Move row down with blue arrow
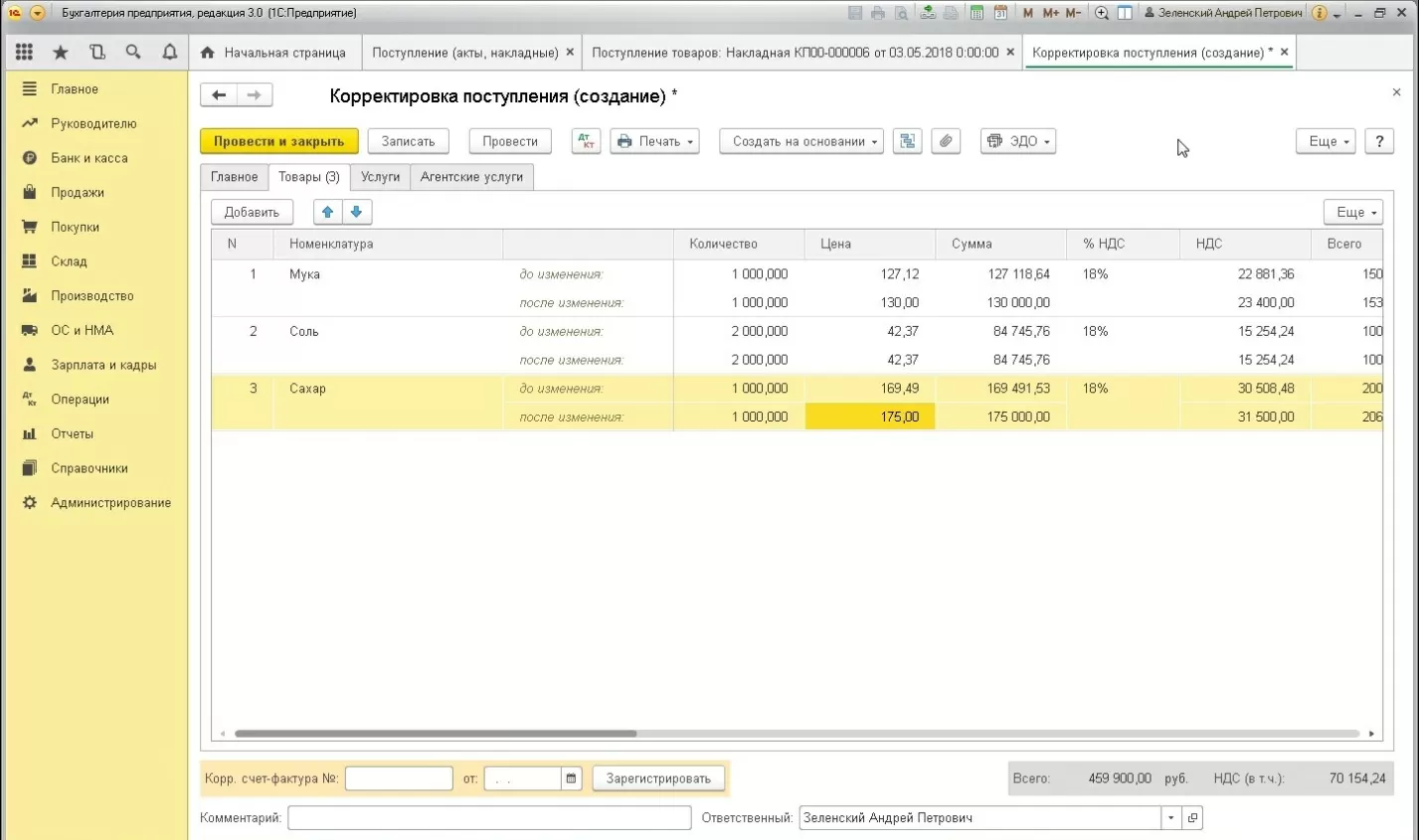1419x840 pixels. (357, 212)
